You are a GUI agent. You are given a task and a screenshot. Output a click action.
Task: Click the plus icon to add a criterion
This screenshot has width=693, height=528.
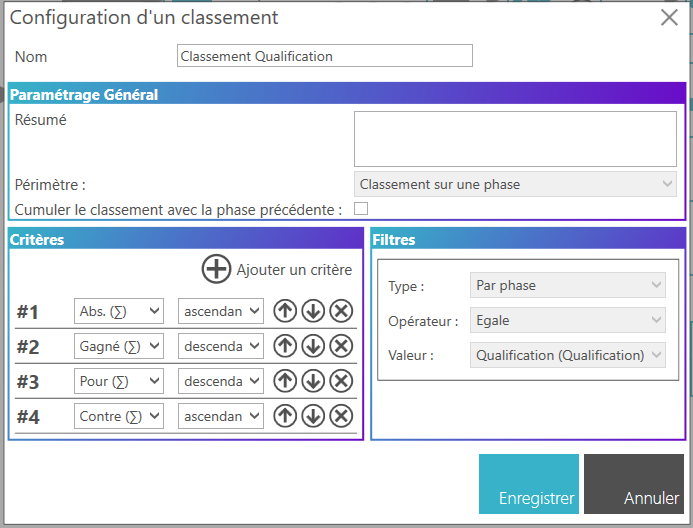click(x=216, y=269)
